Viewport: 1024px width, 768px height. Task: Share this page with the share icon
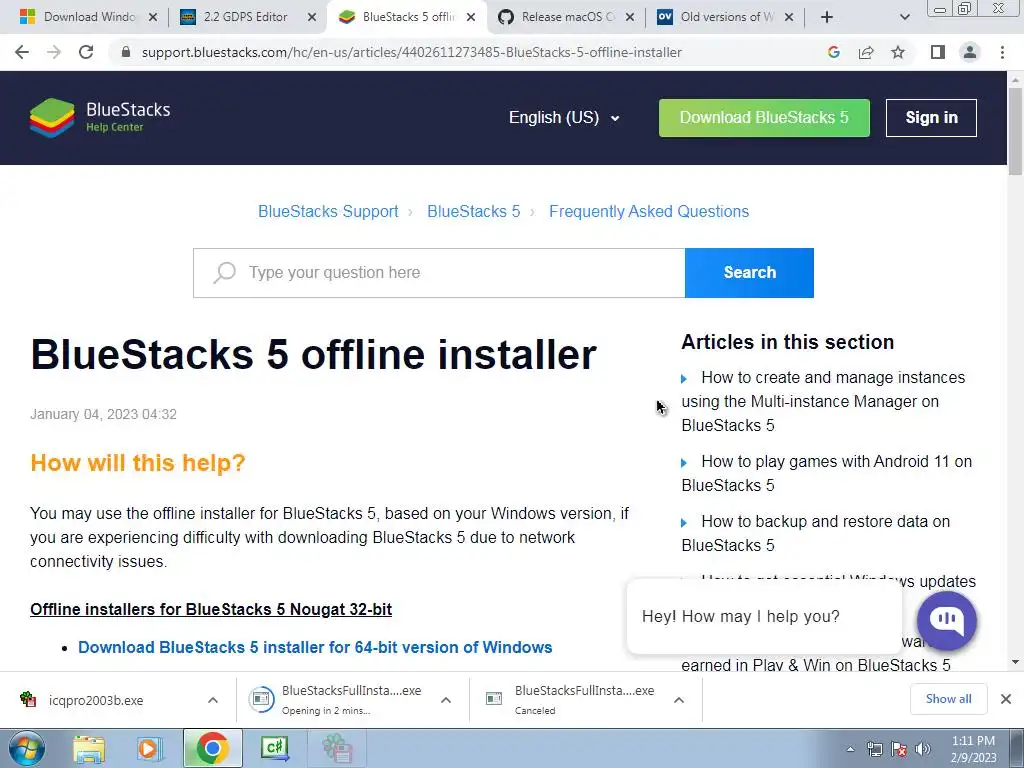pos(866,52)
